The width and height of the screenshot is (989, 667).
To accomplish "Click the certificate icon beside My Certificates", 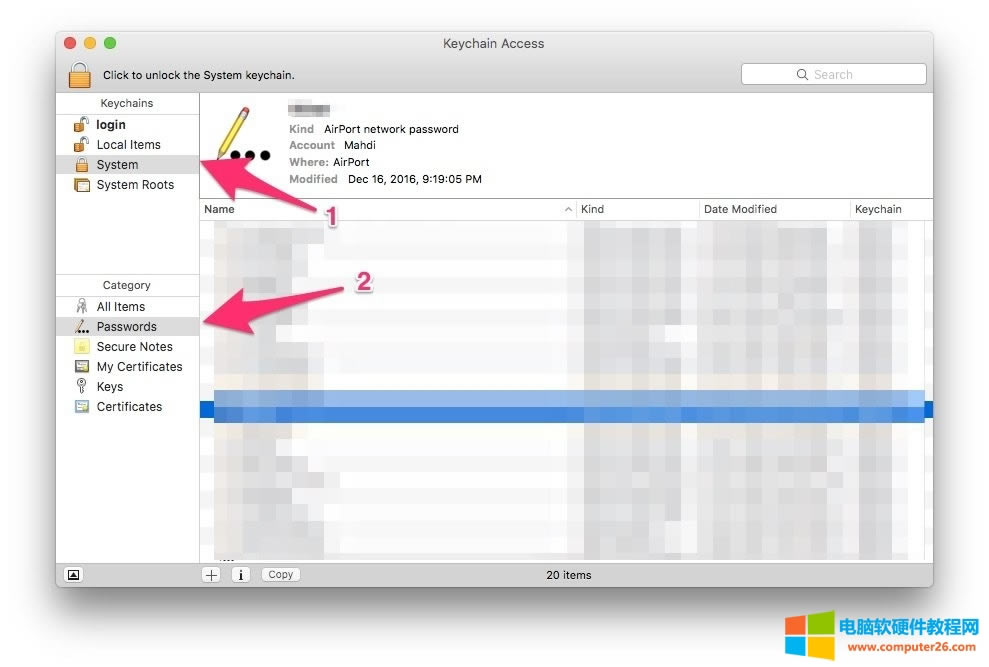I will pos(82,366).
